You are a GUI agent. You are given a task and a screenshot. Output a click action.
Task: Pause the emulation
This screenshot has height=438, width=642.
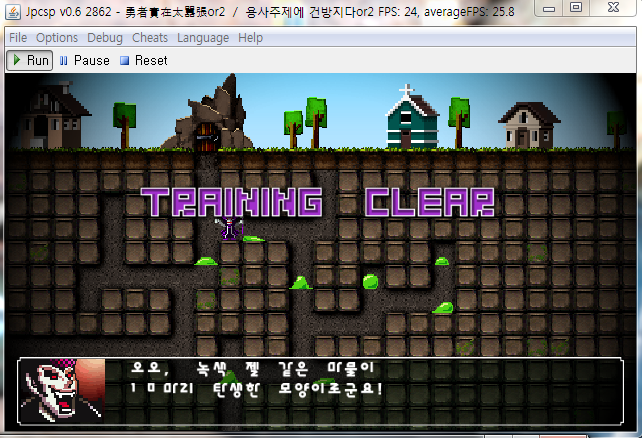click(84, 60)
